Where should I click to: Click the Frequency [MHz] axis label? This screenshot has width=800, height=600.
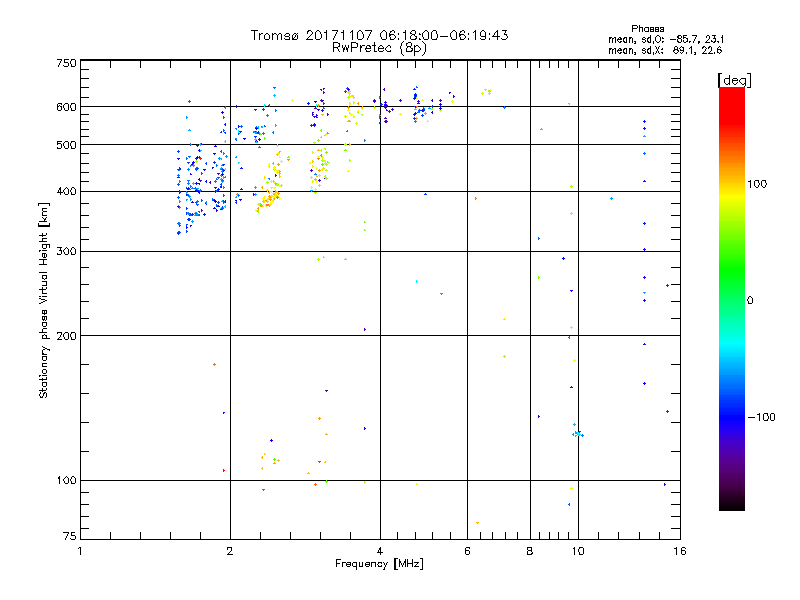click(x=378, y=564)
